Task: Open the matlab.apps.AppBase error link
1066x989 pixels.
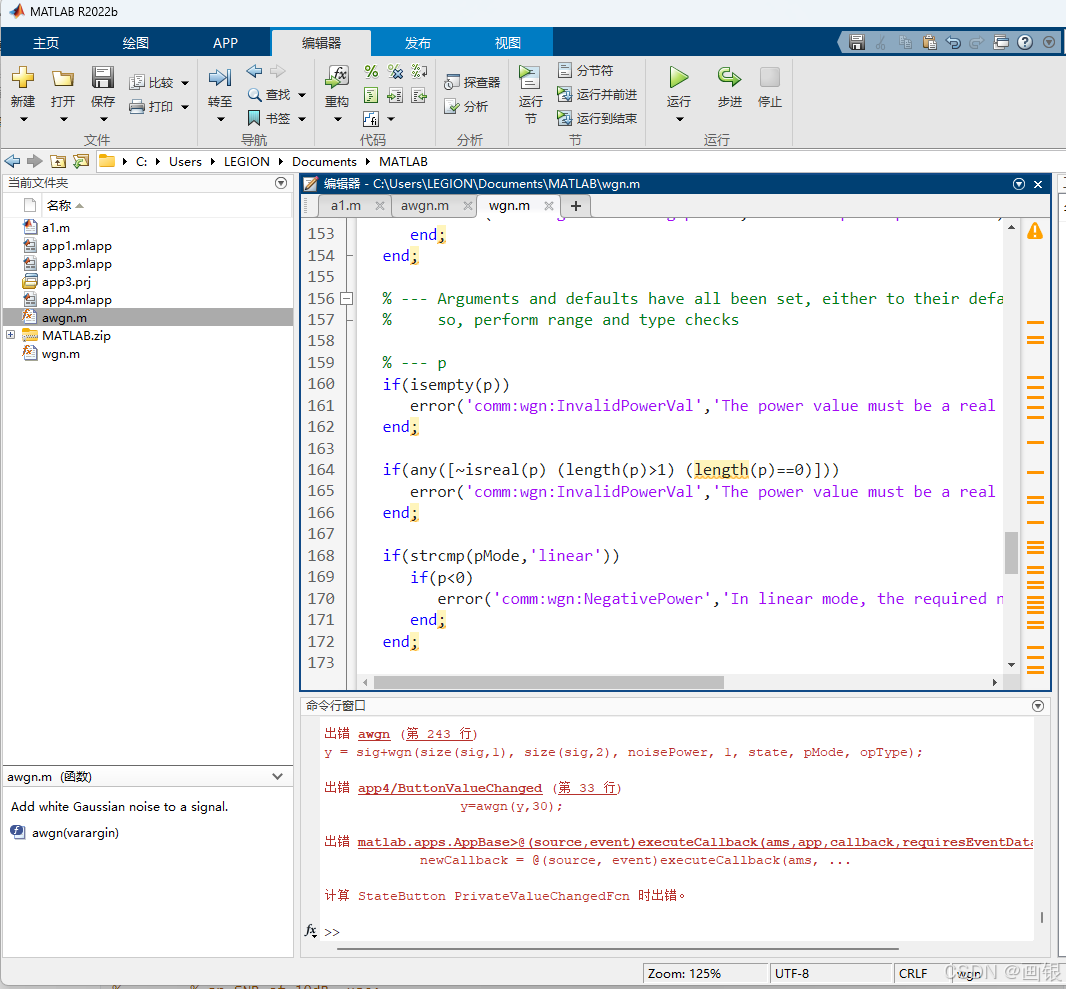Action: pyautogui.click(x=695, y=842)
